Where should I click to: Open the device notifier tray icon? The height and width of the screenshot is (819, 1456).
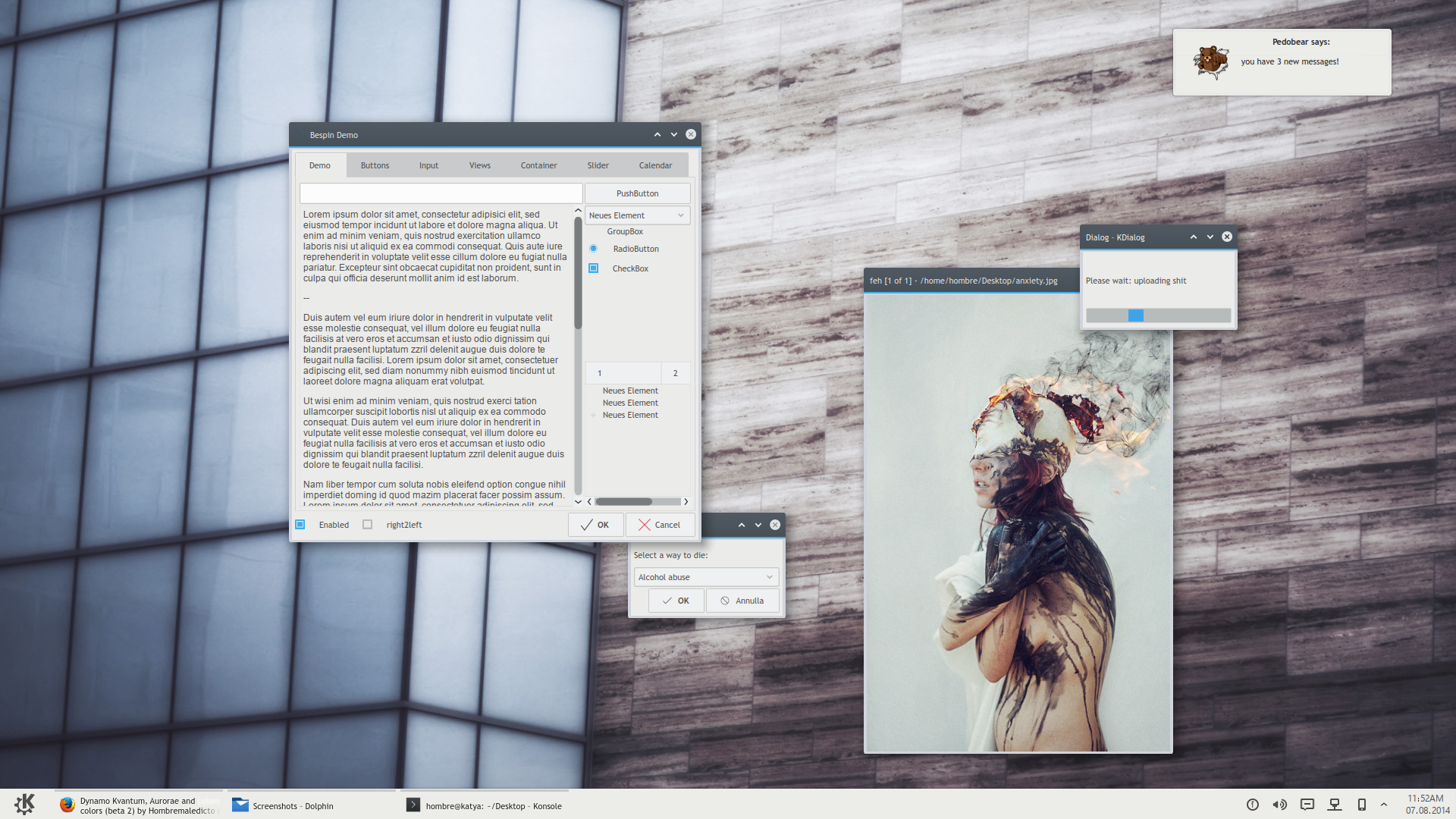tap(1362, 805)
